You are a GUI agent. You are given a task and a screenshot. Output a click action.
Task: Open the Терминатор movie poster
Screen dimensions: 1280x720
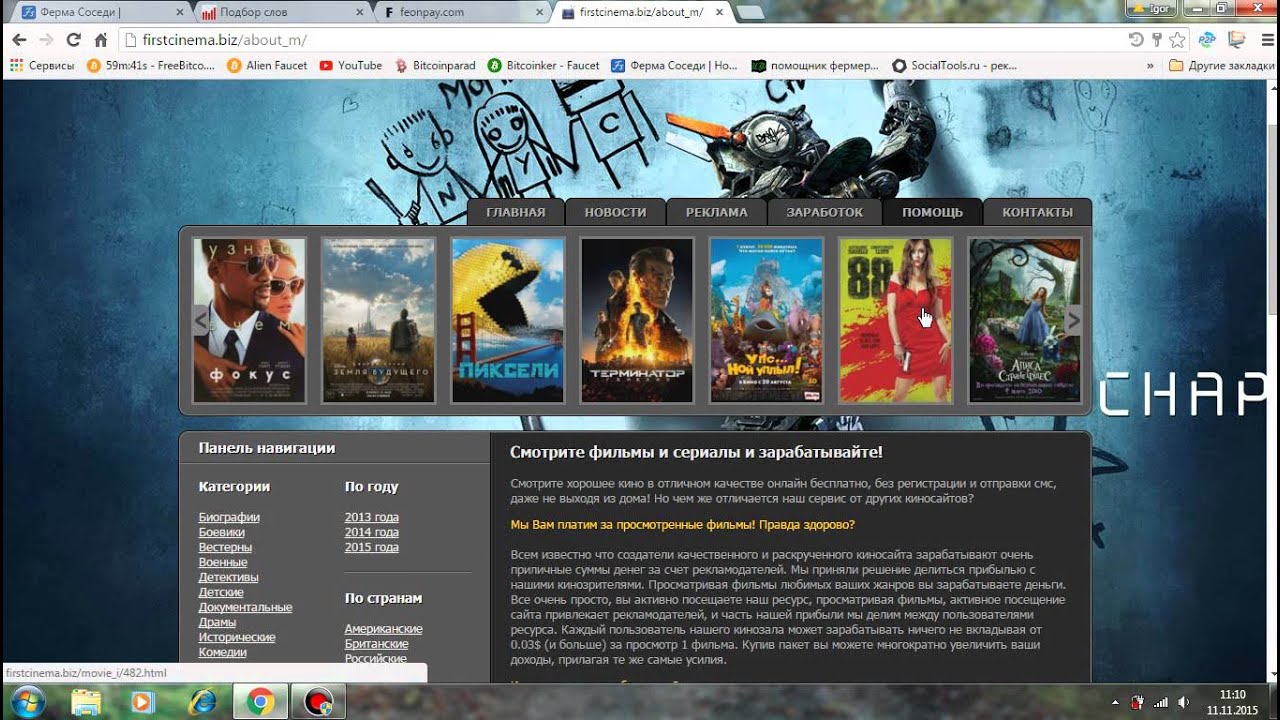click(637, 320)
